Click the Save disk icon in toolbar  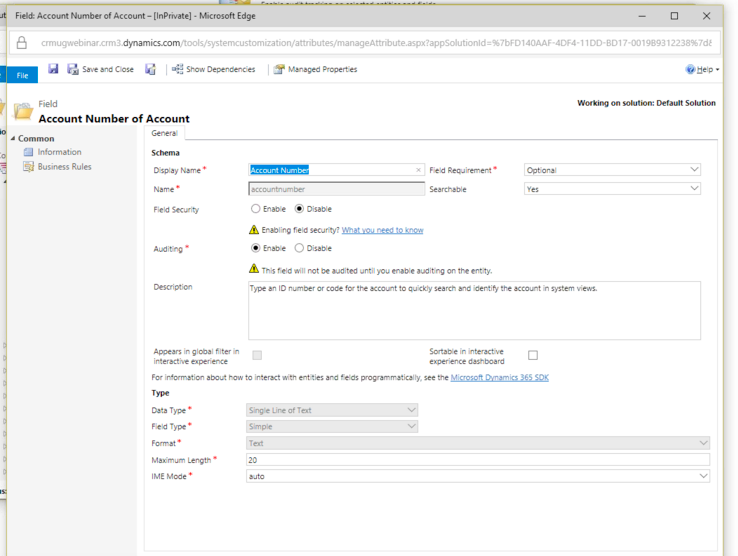(53, 69)
